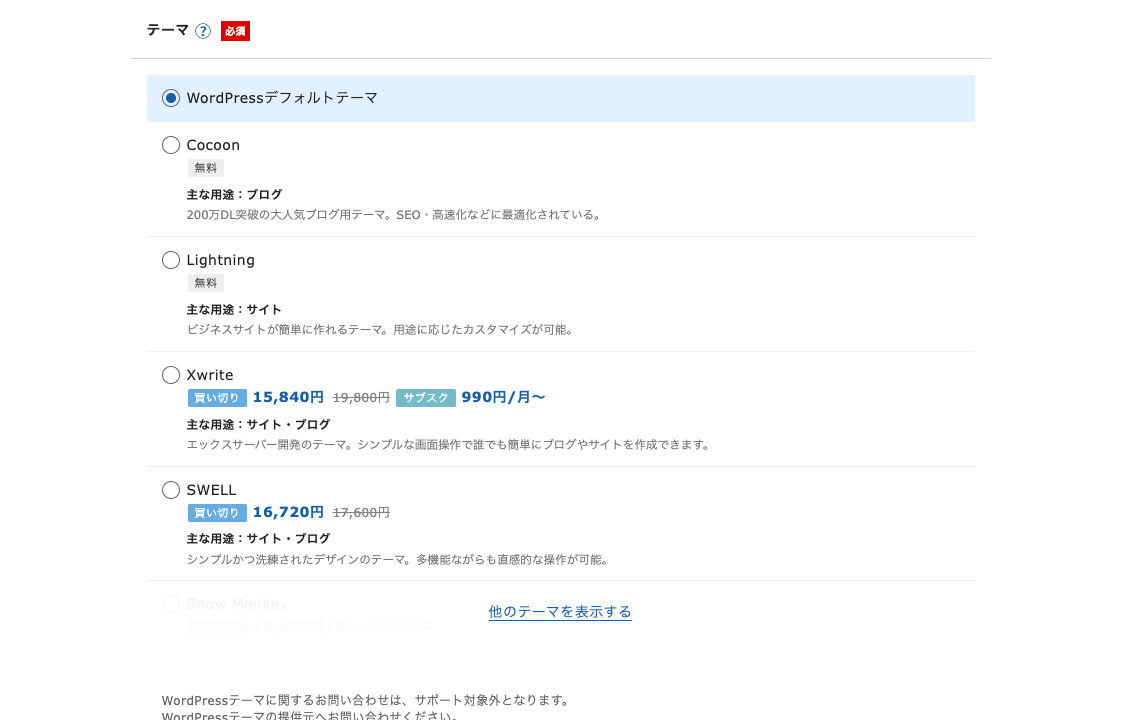This screenshot has height=720, width=1136.
Task: Select the Lightning theme radio button
Action: tap(171, 260)
